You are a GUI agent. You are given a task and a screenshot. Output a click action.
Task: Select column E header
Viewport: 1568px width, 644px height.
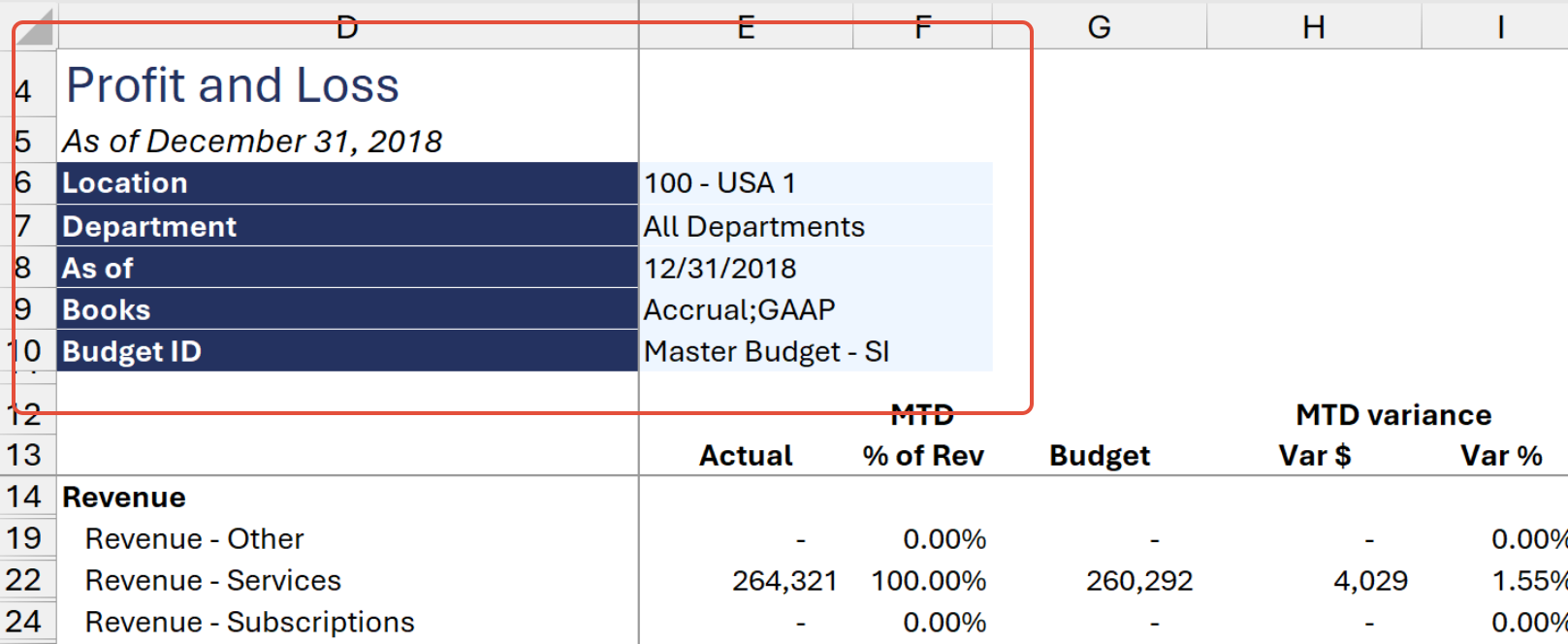coord(746,27)
